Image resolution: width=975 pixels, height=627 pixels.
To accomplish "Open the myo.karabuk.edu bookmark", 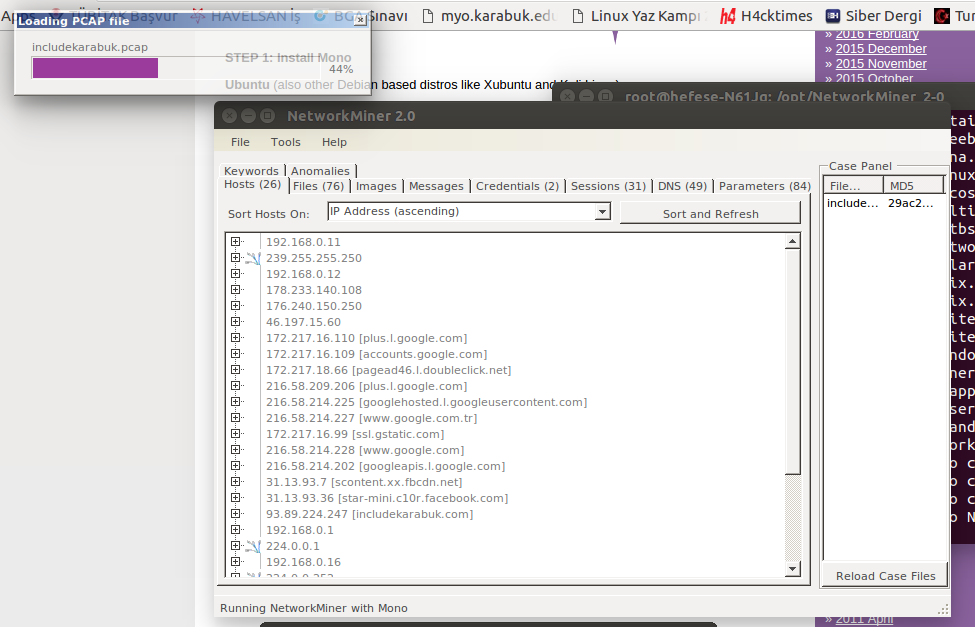I will click(x=489, y=16).
